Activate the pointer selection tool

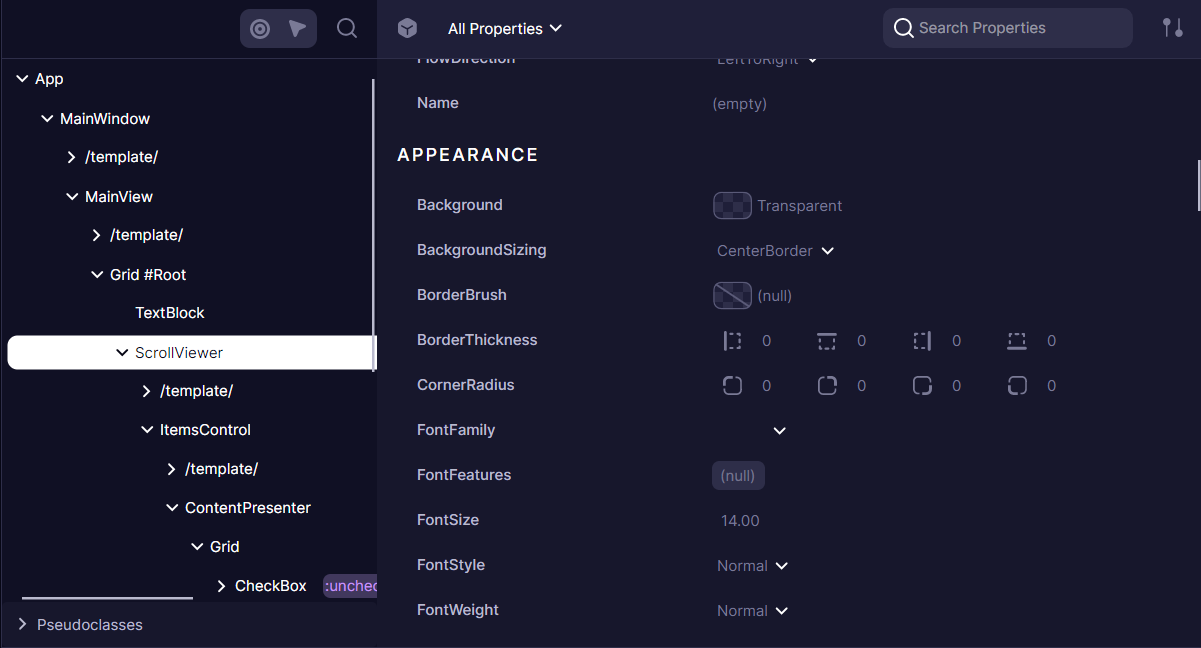point(296,28)
